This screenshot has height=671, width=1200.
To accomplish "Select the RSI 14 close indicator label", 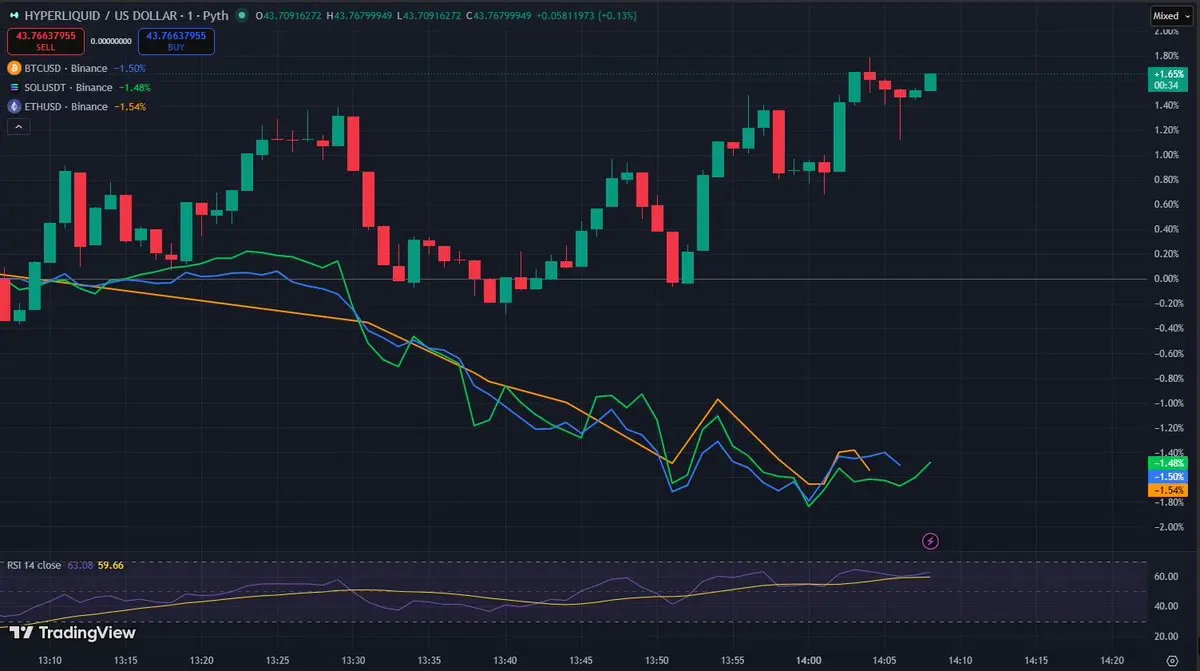I will [x=34, y=565].
